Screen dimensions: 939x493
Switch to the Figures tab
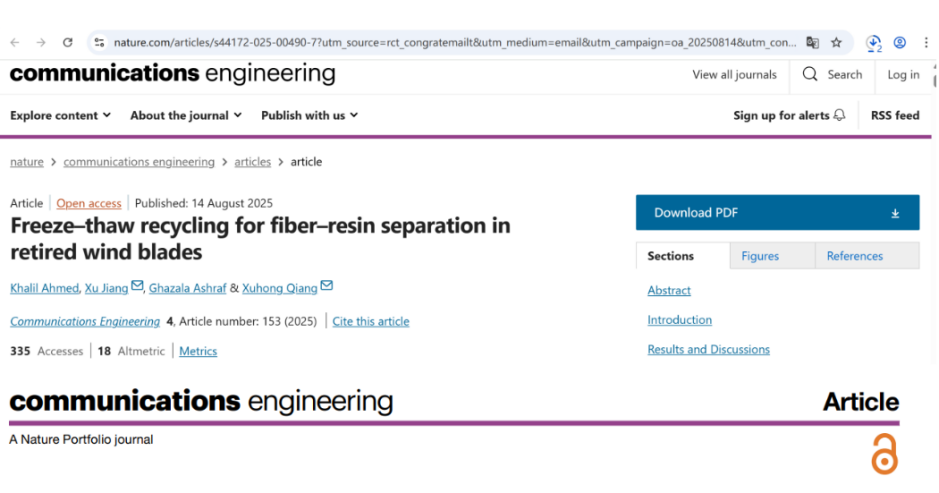[x=760, y=256]
